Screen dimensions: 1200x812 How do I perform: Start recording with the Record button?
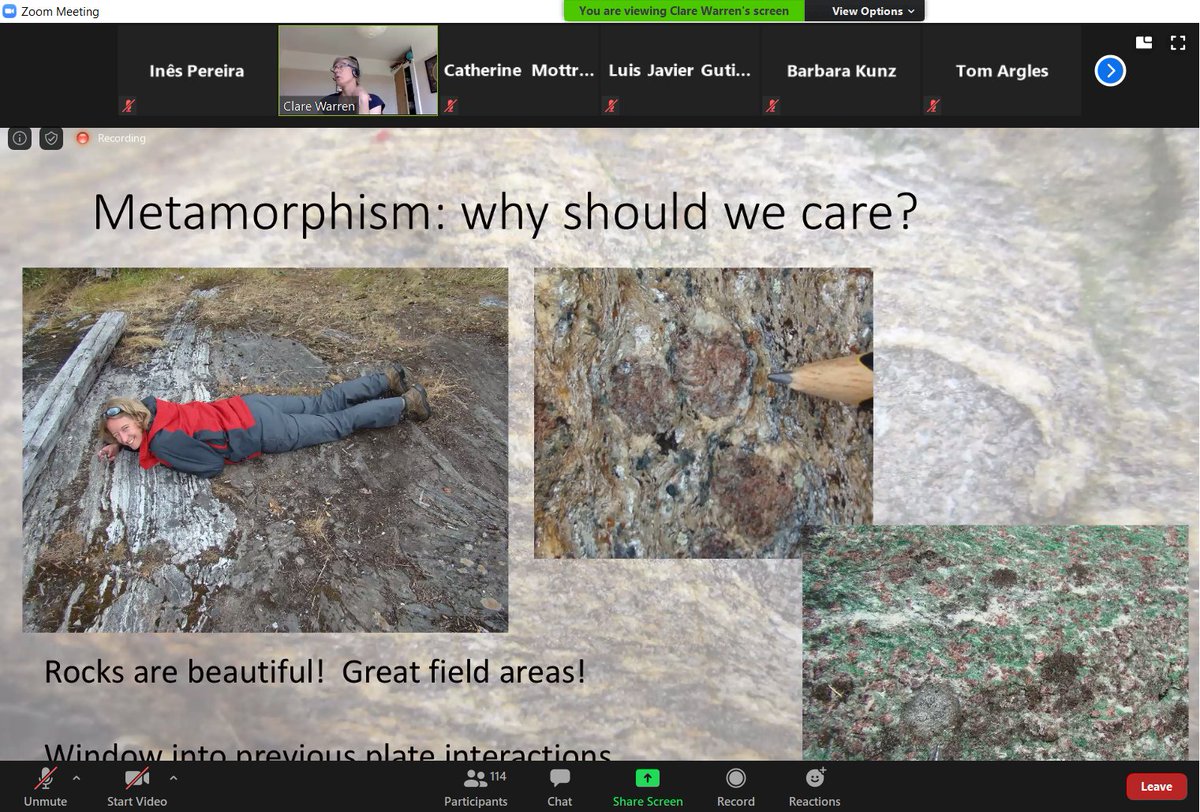tap(736, 785)
